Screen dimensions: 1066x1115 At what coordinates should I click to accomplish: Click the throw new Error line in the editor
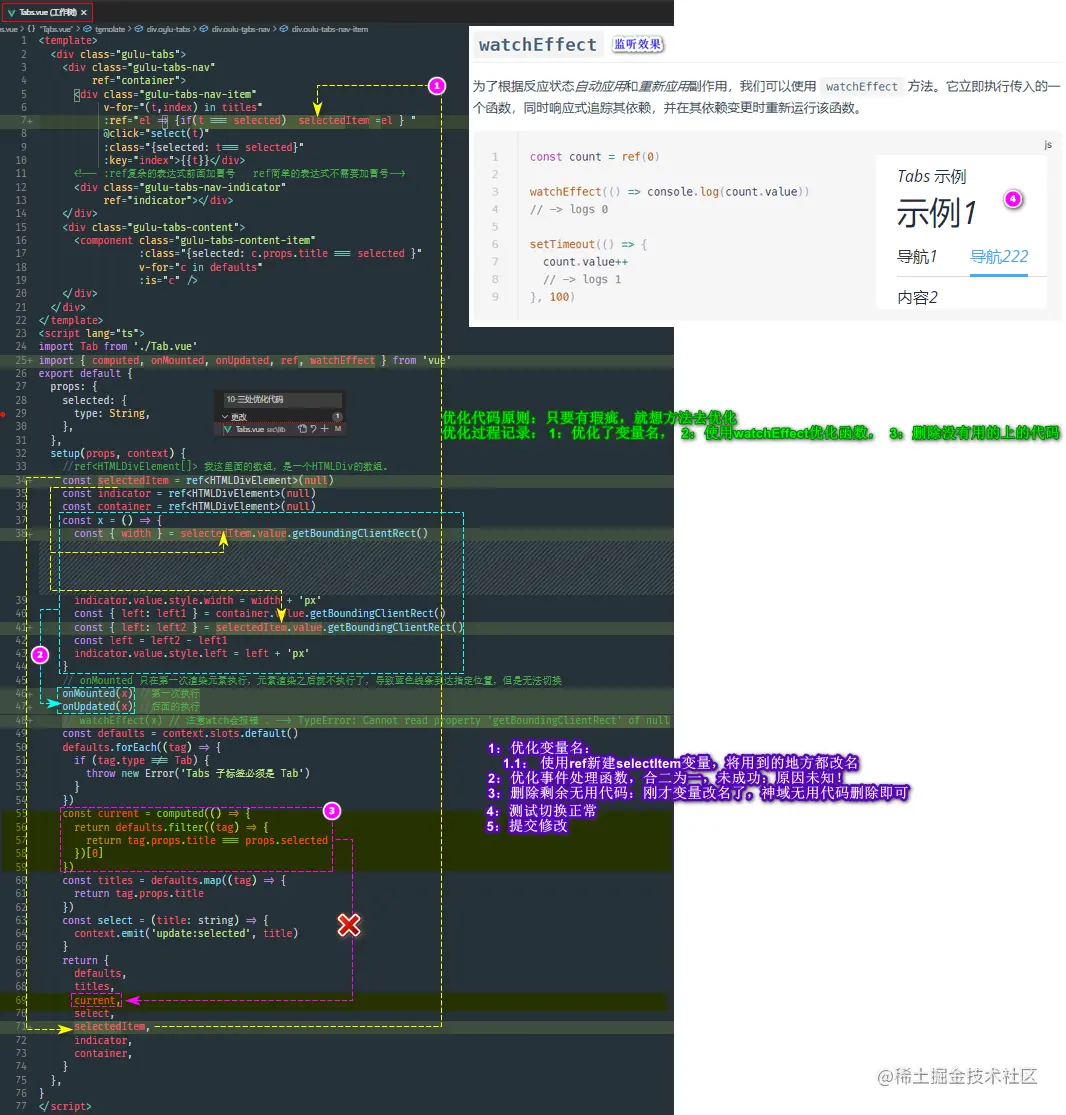pyautogui.click(x=198, y=773)
